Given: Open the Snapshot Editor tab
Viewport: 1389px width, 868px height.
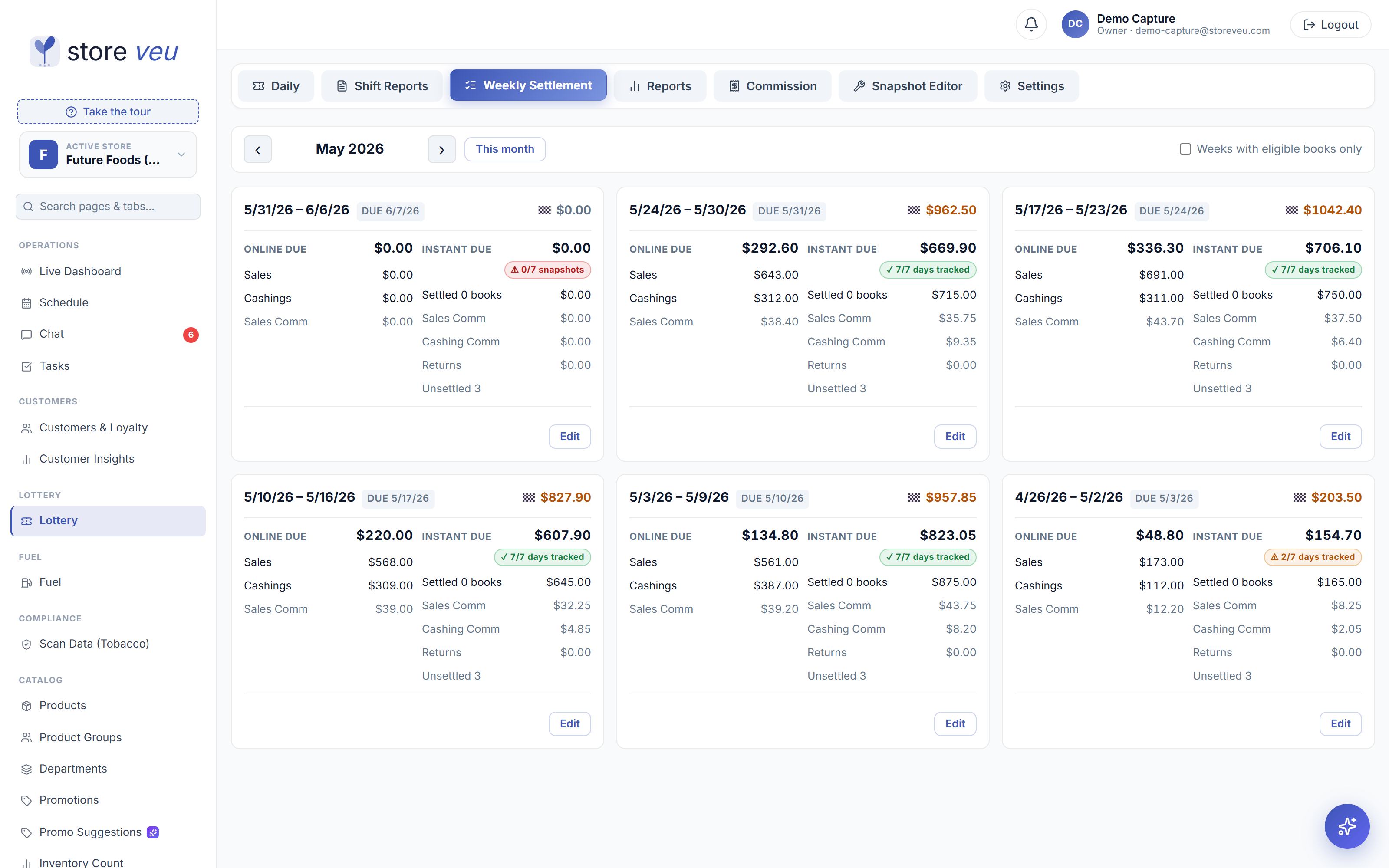Looking at the screenshot, I should [908, 86].
